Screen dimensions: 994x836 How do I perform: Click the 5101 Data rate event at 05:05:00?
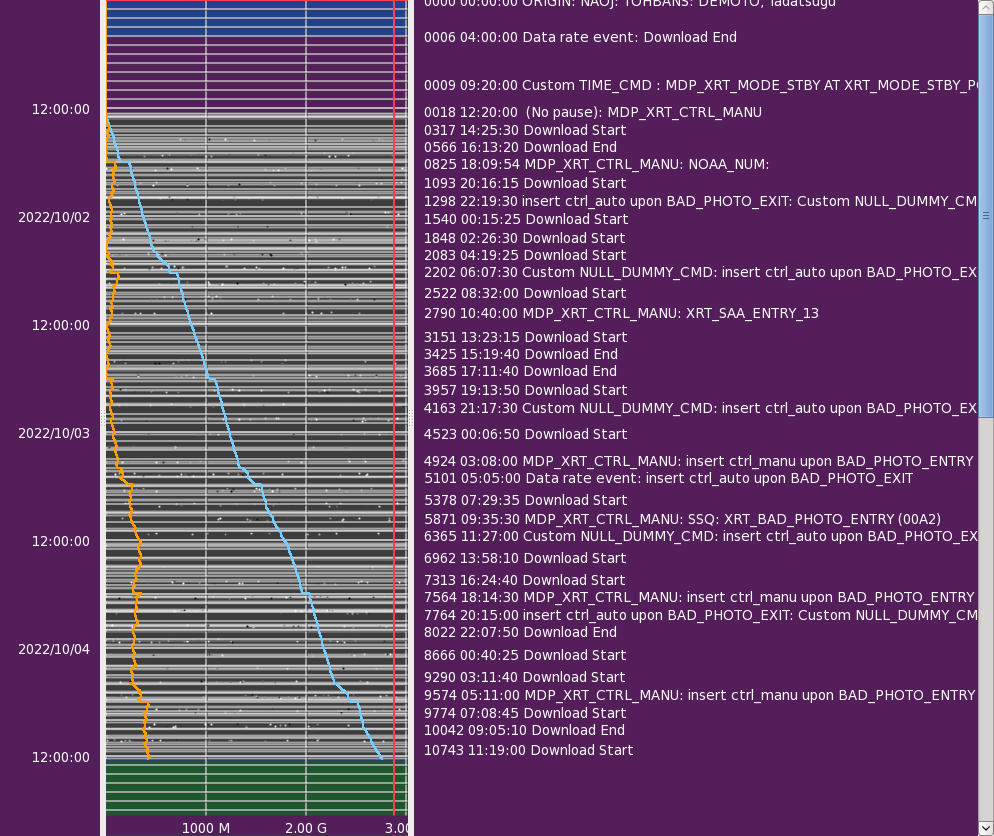668,478
